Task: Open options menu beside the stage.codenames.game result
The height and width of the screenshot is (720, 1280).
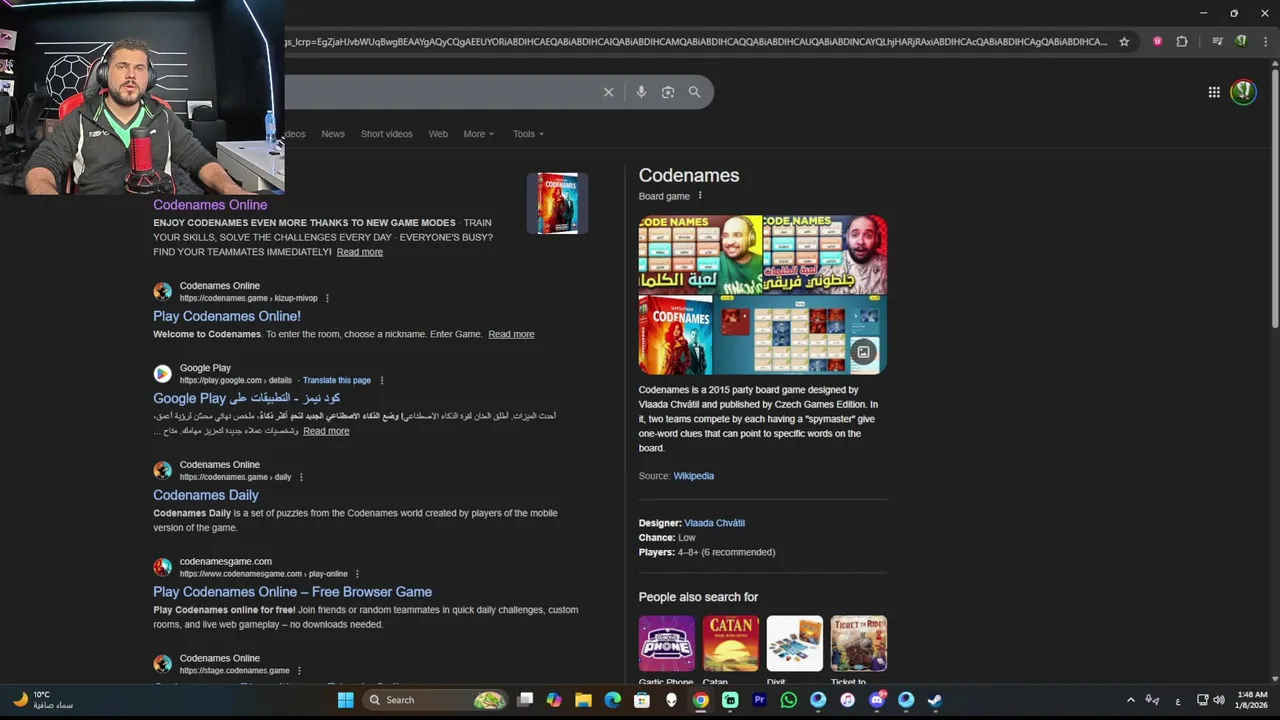Action: pyautogui.click(x=299, y=671)
